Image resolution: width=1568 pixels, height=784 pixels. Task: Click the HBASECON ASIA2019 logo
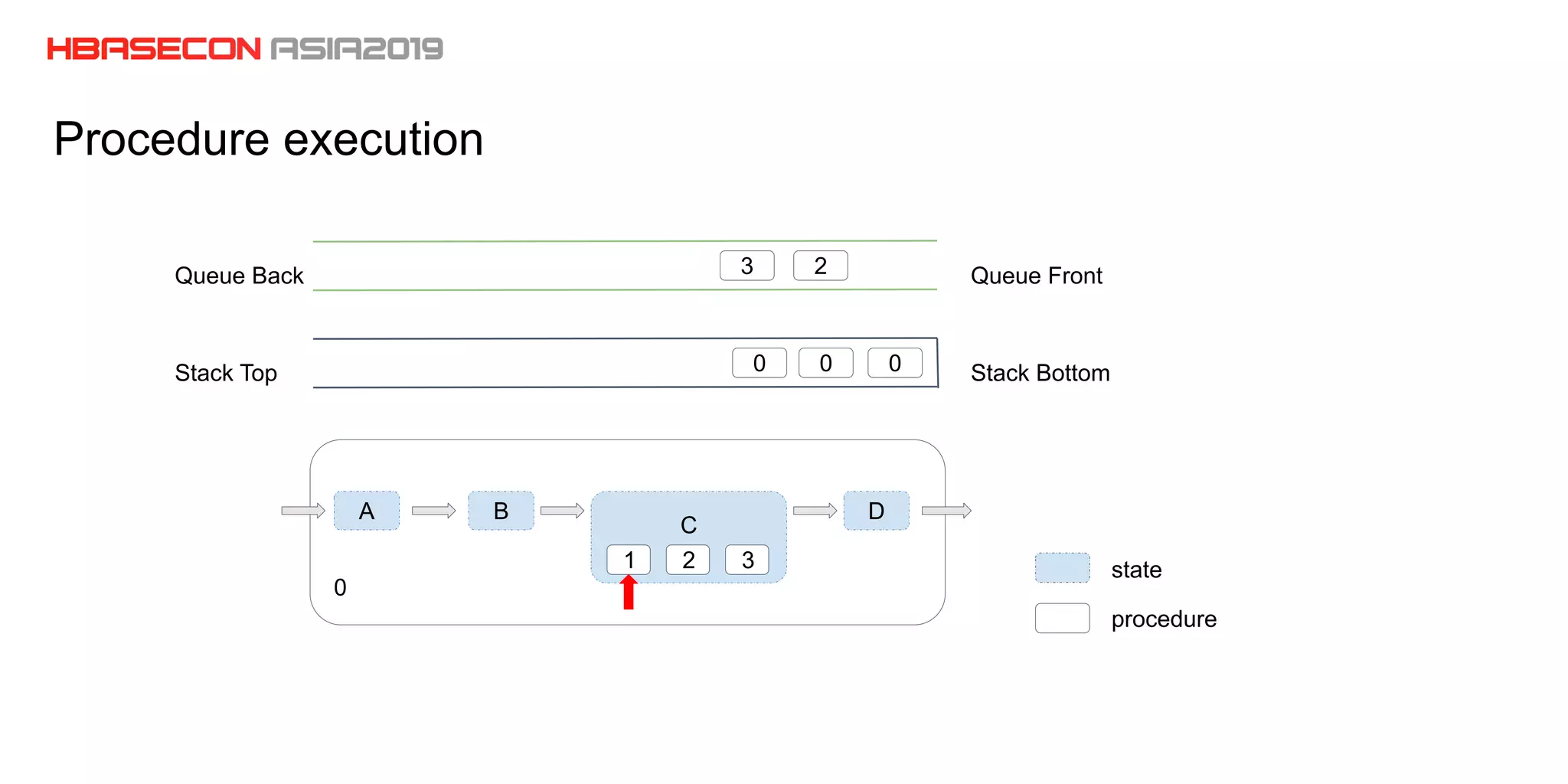(x=245, y=49)
